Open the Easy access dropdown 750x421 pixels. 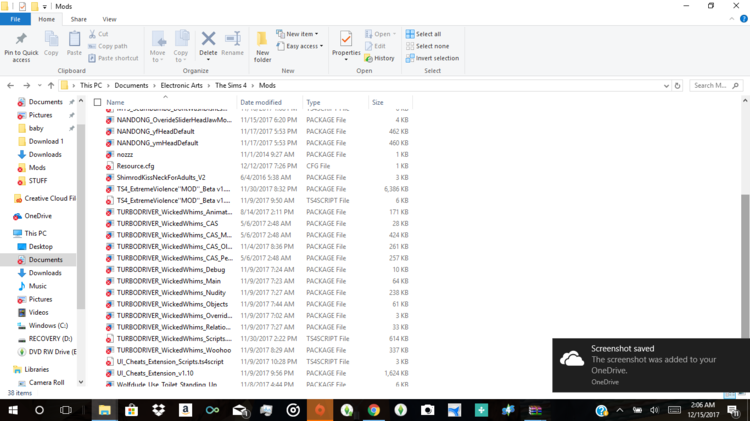click(299, 46)
